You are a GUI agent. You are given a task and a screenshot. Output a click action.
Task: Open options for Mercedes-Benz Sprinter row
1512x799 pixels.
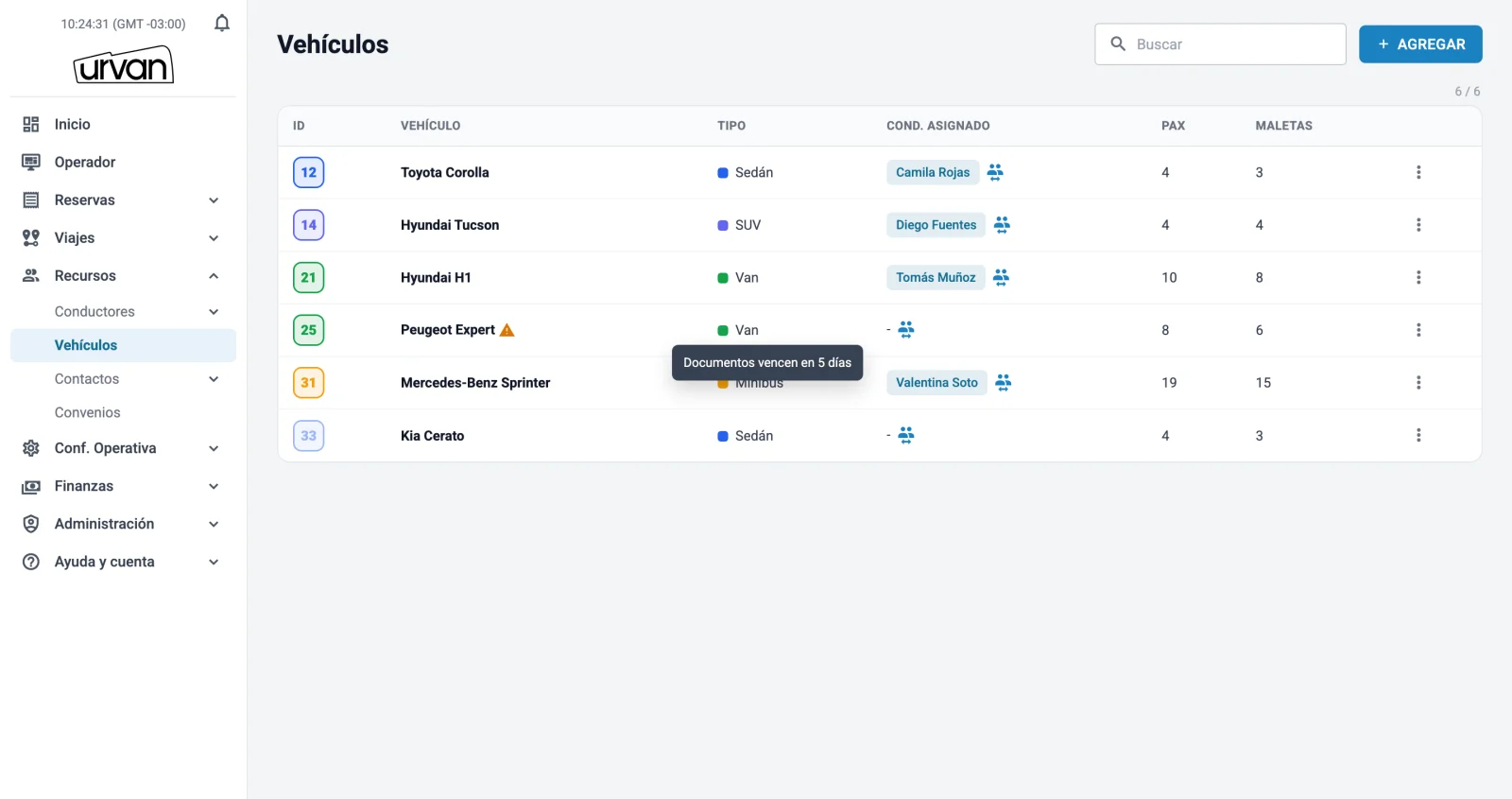point(1418,382)
